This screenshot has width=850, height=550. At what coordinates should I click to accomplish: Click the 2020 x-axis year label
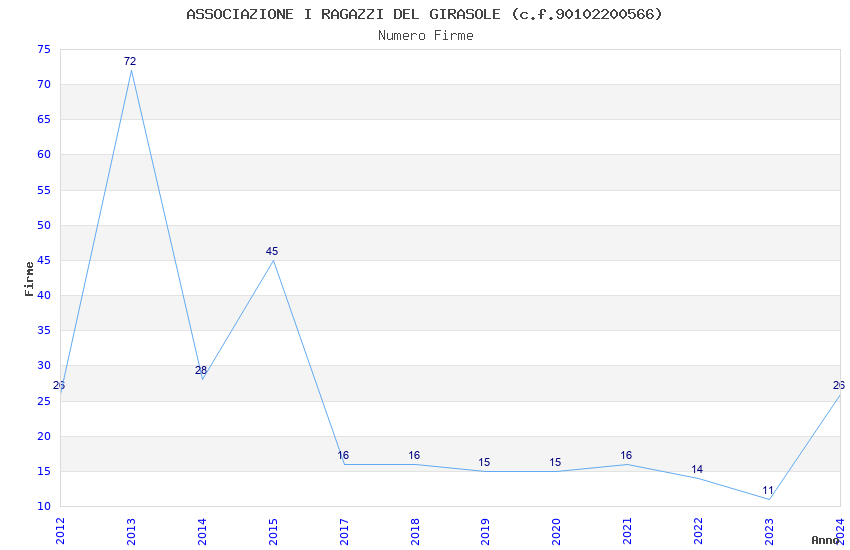[x=556, y=530]
